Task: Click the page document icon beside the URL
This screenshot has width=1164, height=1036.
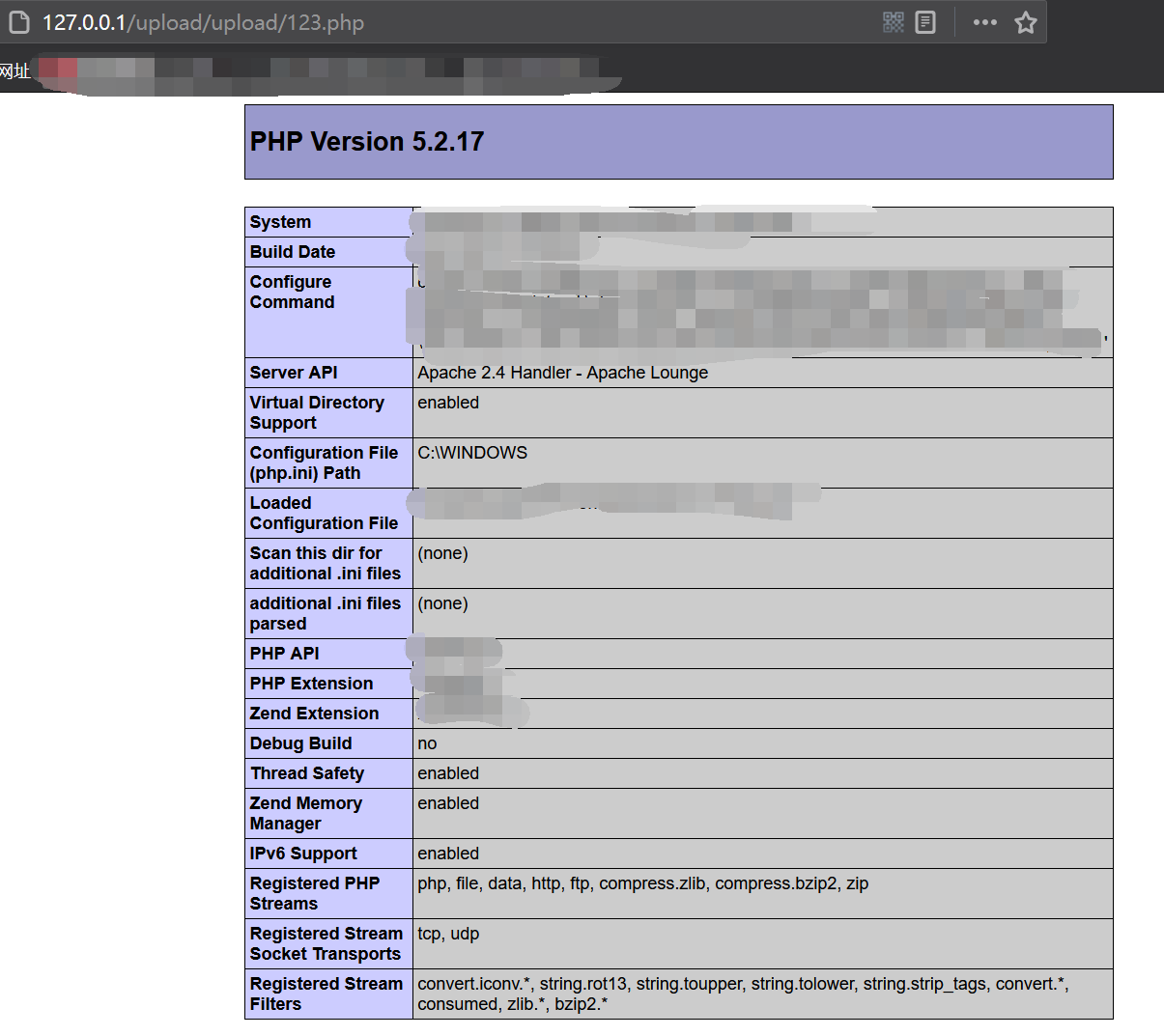Action: coord(18,21)
